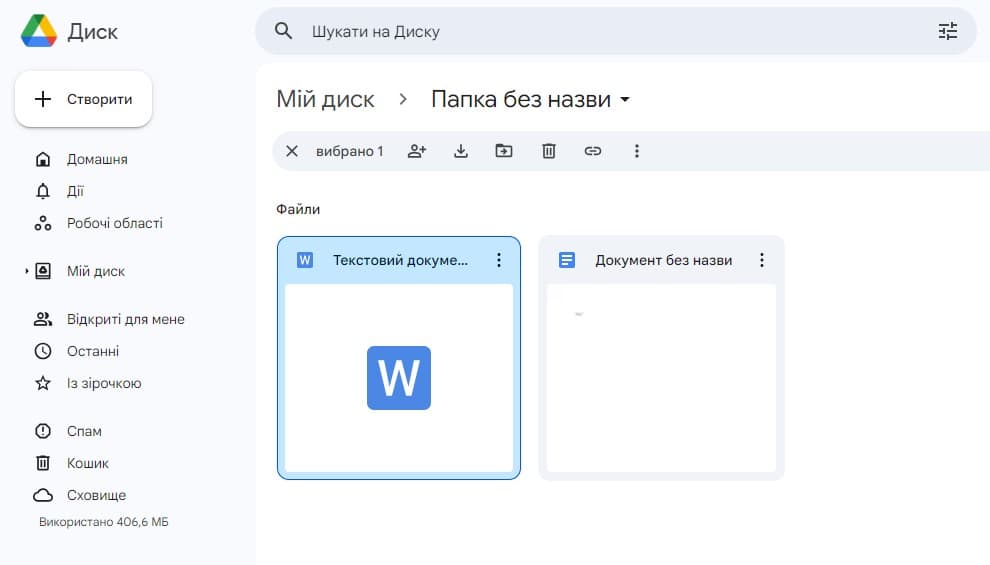
Task: Select the Документ без назви thumbnail
Action: 661,378
